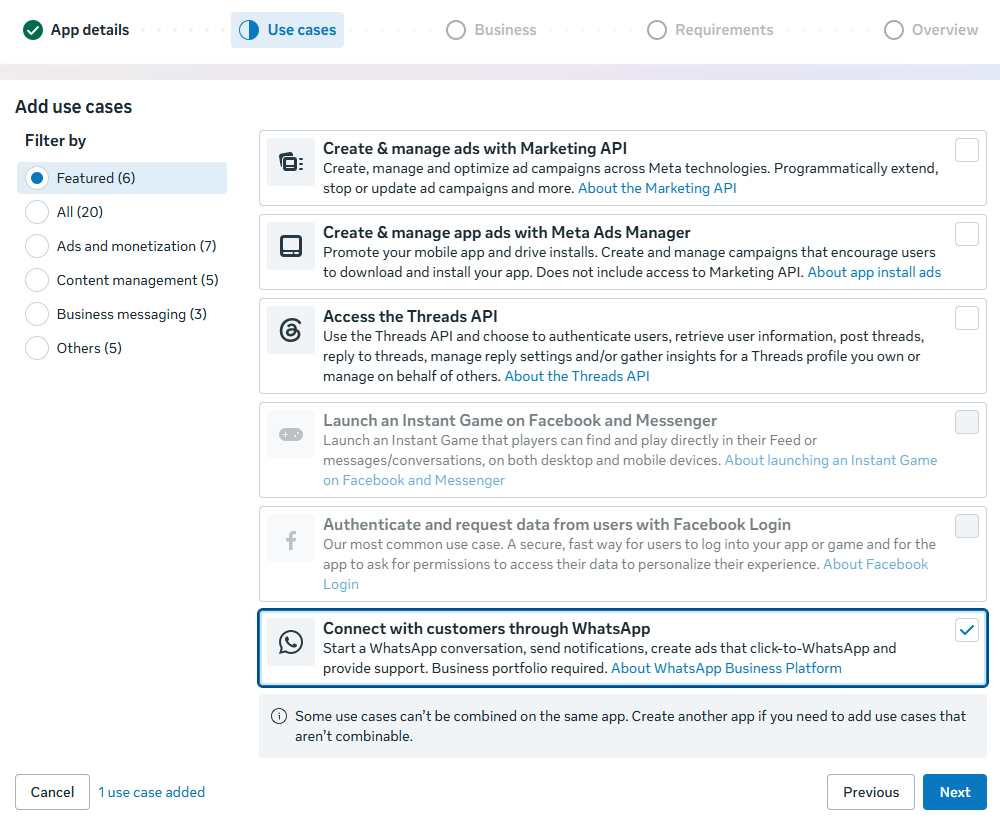Click the Previous button
The width and height of the screenshot is (1000, 820).
pos(871,792)
